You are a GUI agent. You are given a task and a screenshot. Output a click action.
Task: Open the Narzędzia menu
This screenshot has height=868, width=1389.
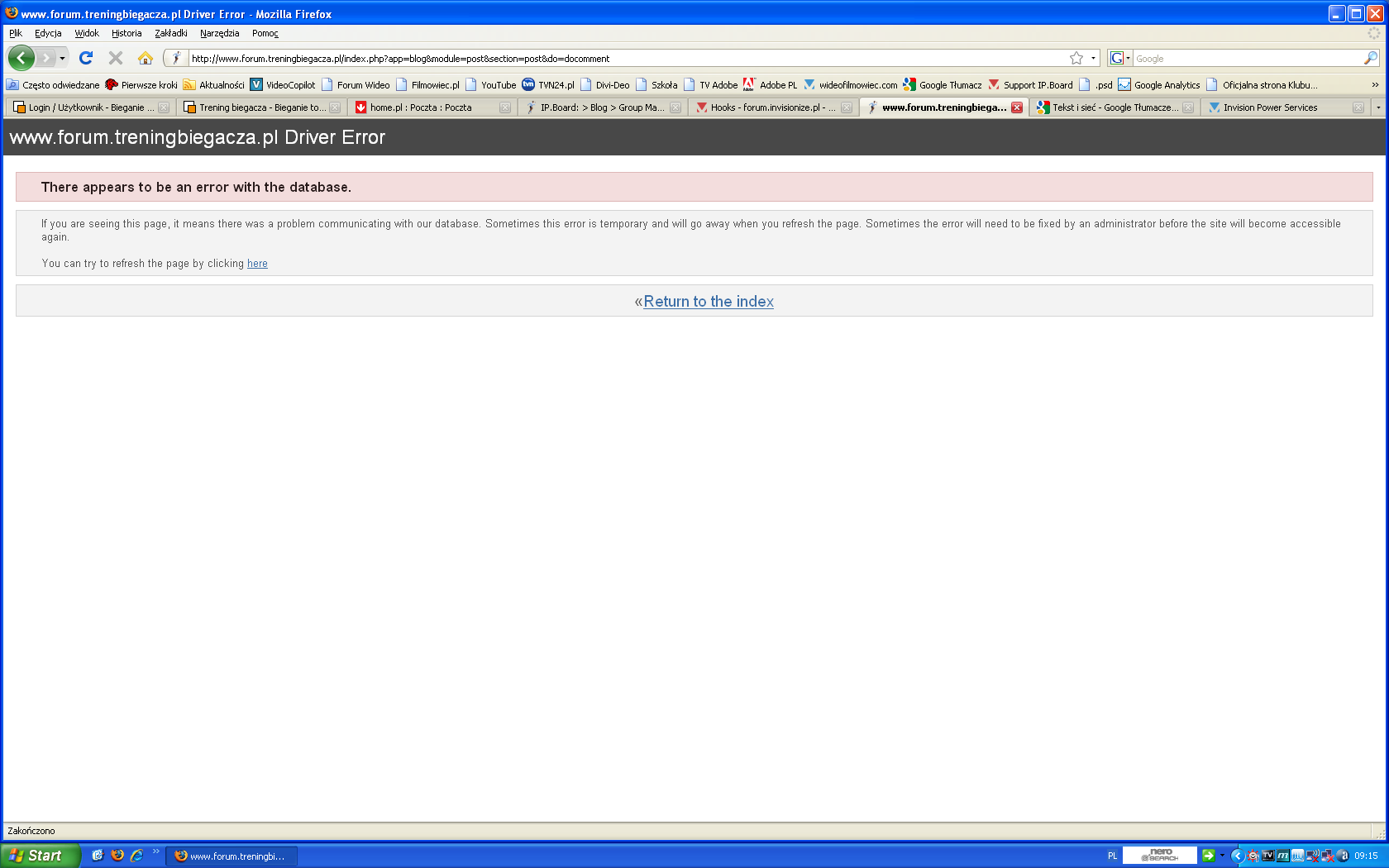pos(219,33)
